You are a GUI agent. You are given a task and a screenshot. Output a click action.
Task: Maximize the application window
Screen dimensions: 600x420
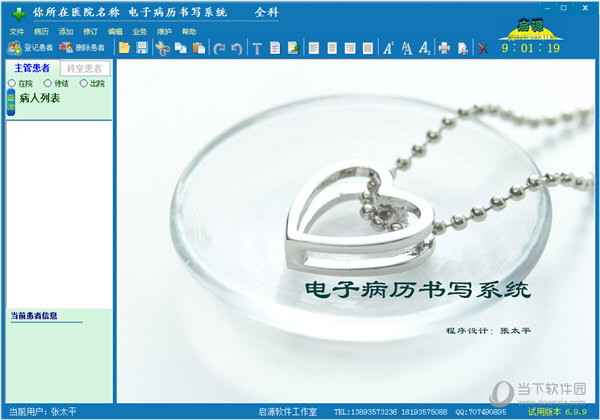[x=564, y=8]
